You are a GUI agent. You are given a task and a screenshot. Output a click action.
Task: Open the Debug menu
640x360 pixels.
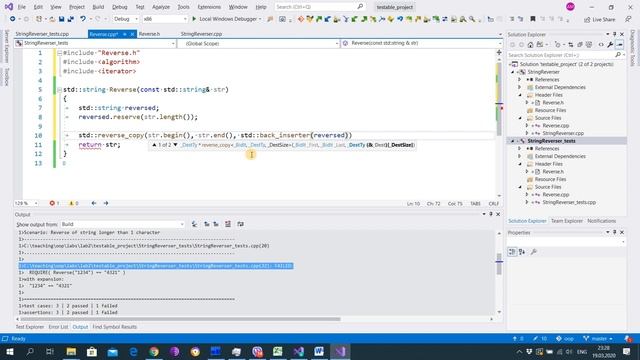pos(120,7)
